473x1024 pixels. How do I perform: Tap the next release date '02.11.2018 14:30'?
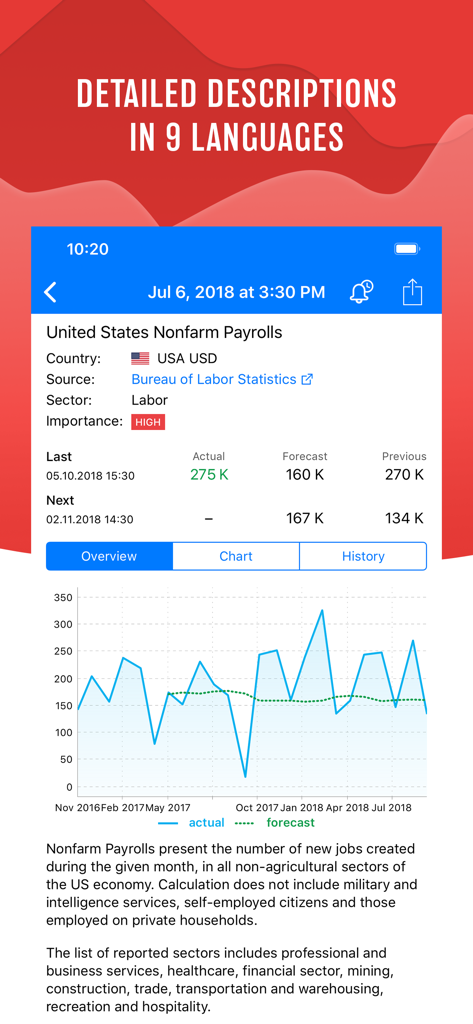click(90, 520)
